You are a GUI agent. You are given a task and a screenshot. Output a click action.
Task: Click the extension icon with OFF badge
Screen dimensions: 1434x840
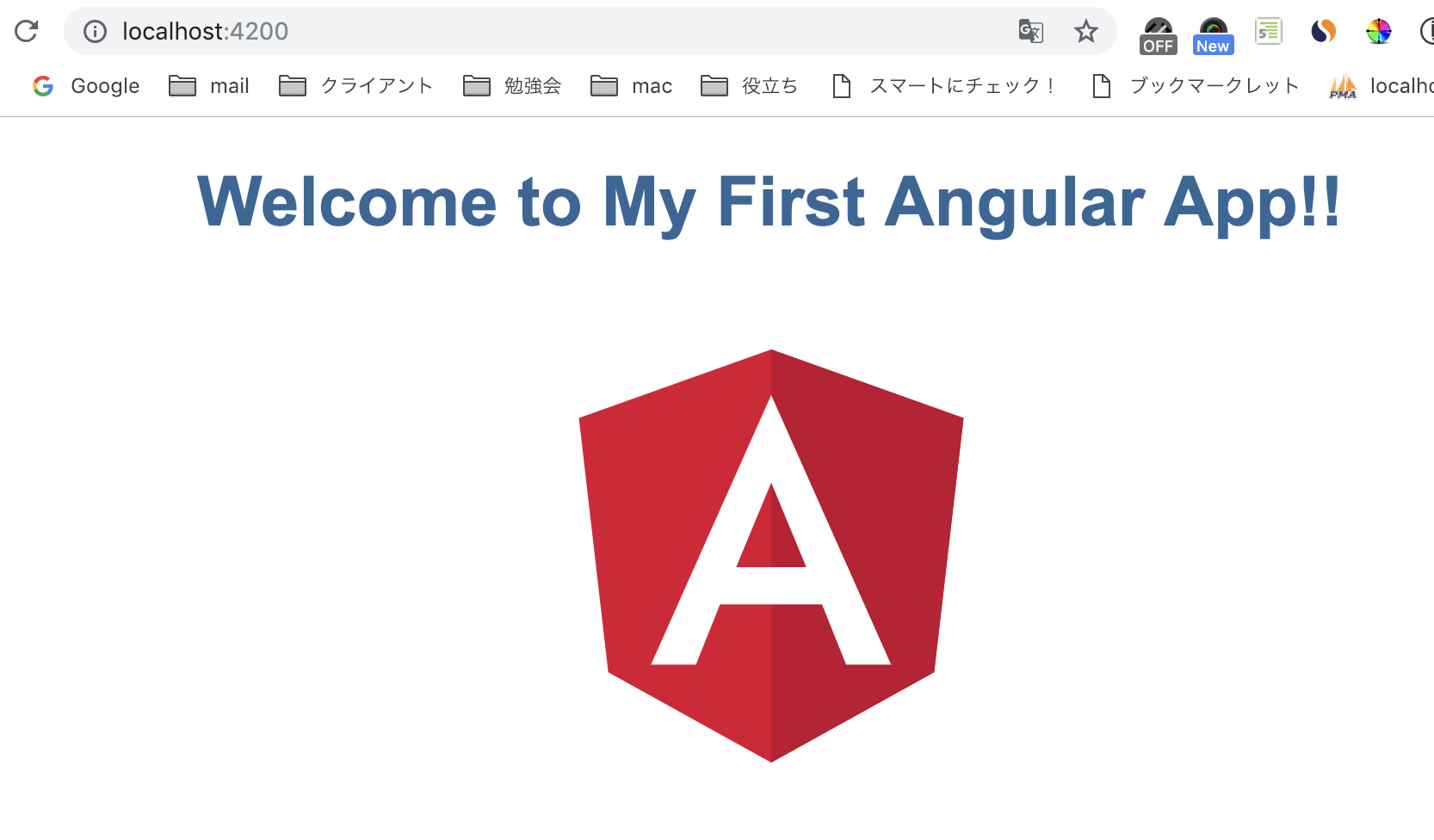point(1158,28)
